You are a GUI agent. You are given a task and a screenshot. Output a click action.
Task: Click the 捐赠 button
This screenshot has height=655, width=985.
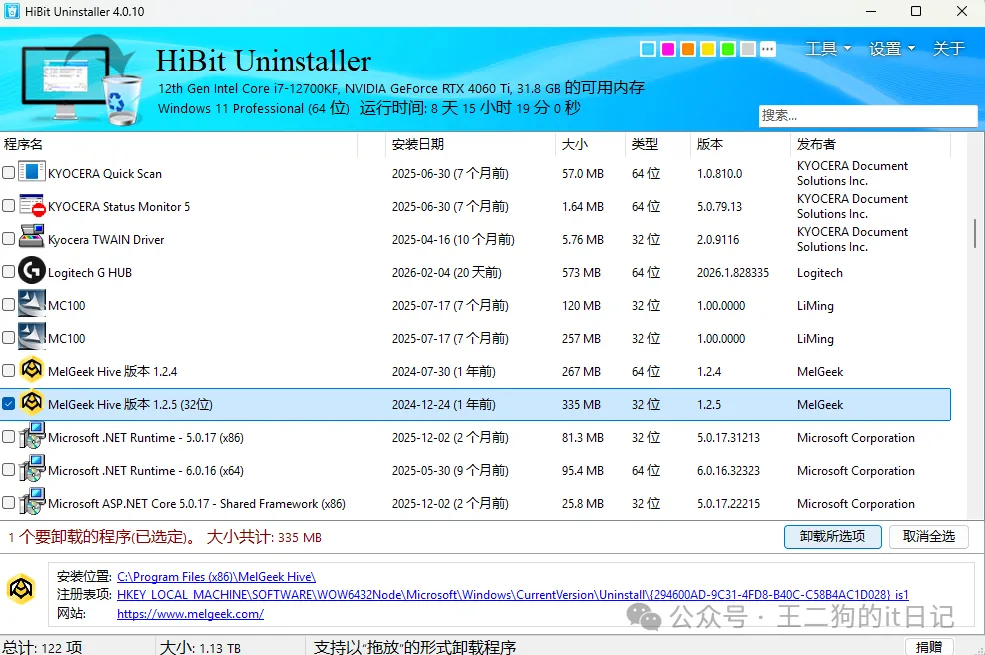pos(929,647)
